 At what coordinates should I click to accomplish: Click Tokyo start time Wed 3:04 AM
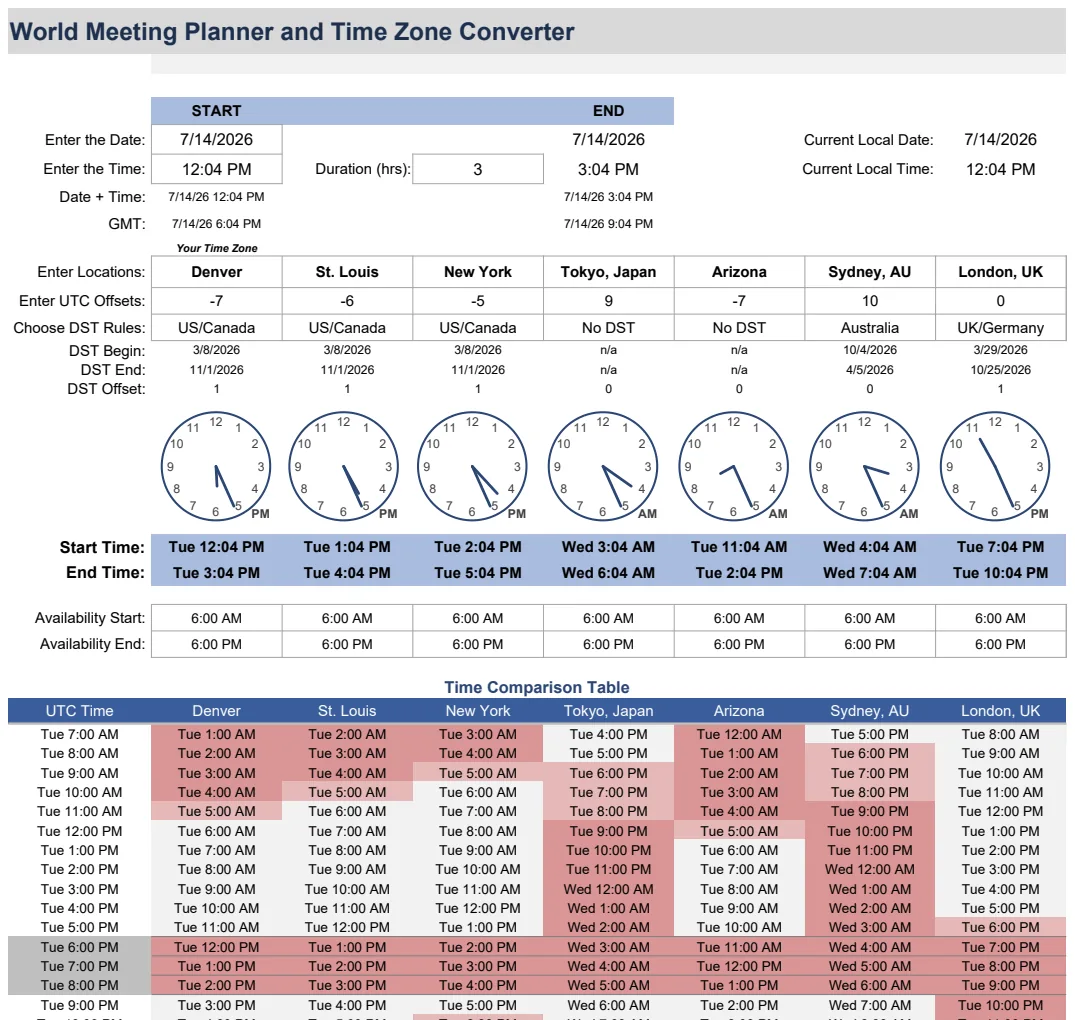click(608, 547)
